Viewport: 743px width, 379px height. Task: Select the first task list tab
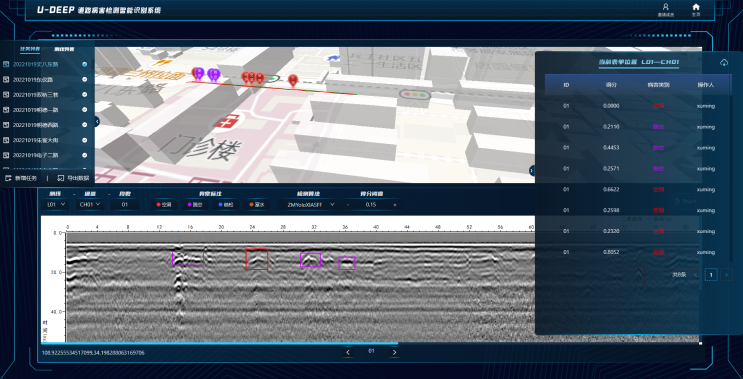tap(30, 49)
